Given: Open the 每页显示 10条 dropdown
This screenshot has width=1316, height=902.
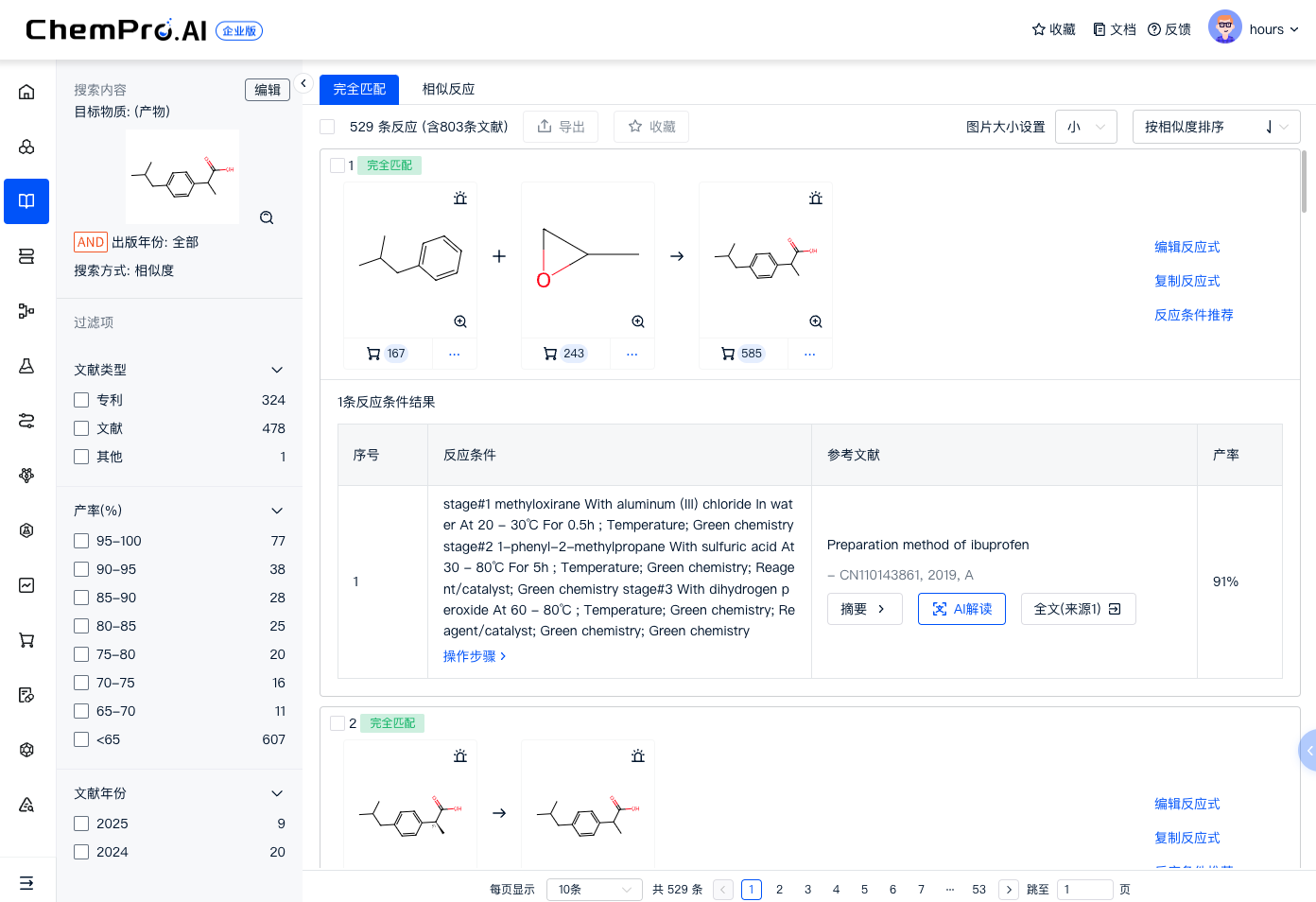Looking at the screenshot, I should [x=594, y=889].
